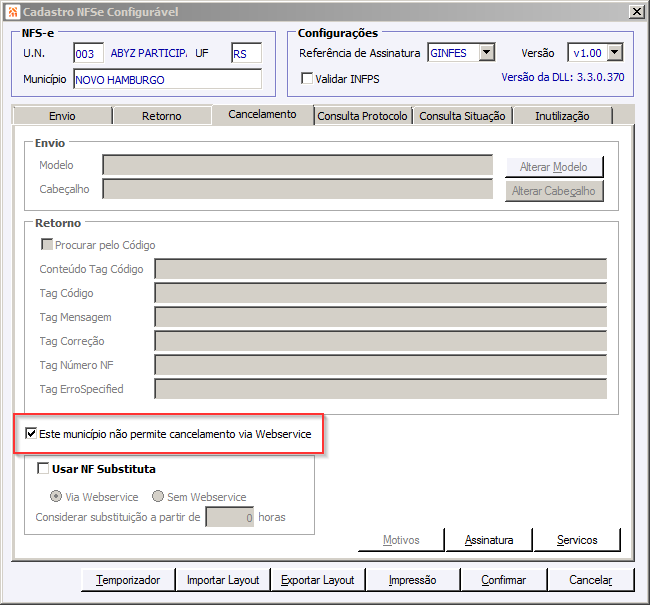Click the Tag ErroSpecified field

click(381, 389)
